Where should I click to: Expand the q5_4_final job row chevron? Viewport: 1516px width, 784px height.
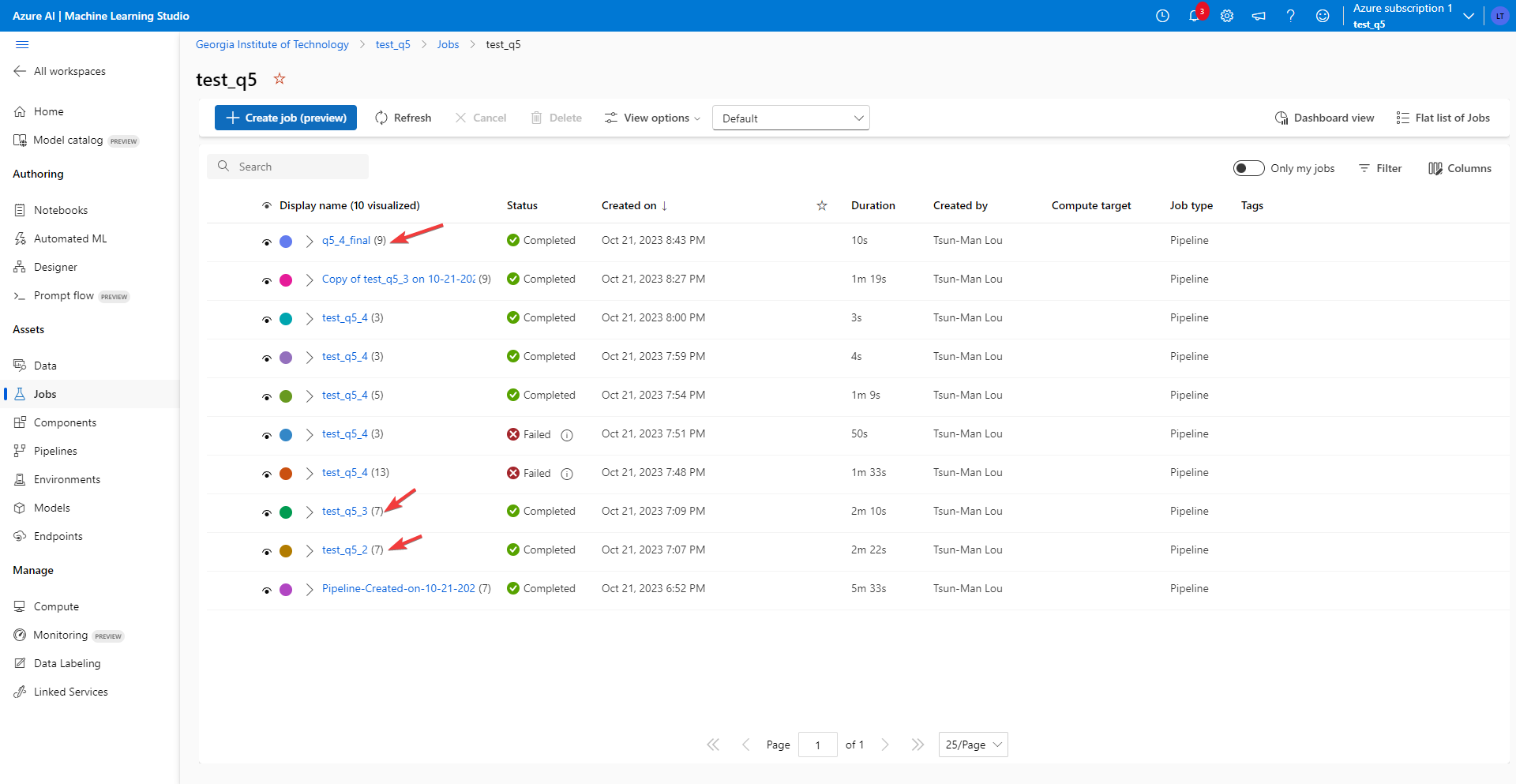[310, 242]
